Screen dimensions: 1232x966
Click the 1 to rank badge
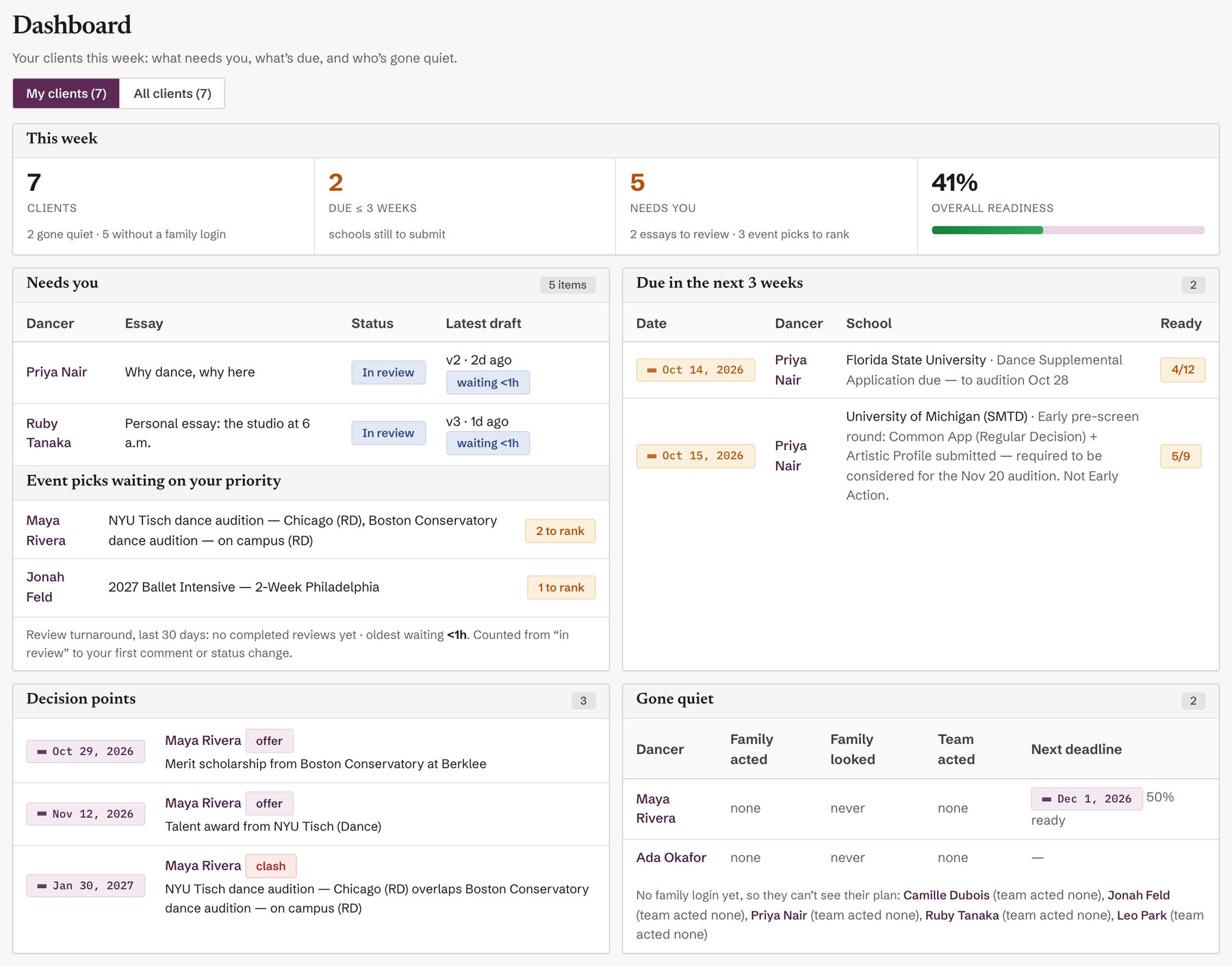click(561, 588)
